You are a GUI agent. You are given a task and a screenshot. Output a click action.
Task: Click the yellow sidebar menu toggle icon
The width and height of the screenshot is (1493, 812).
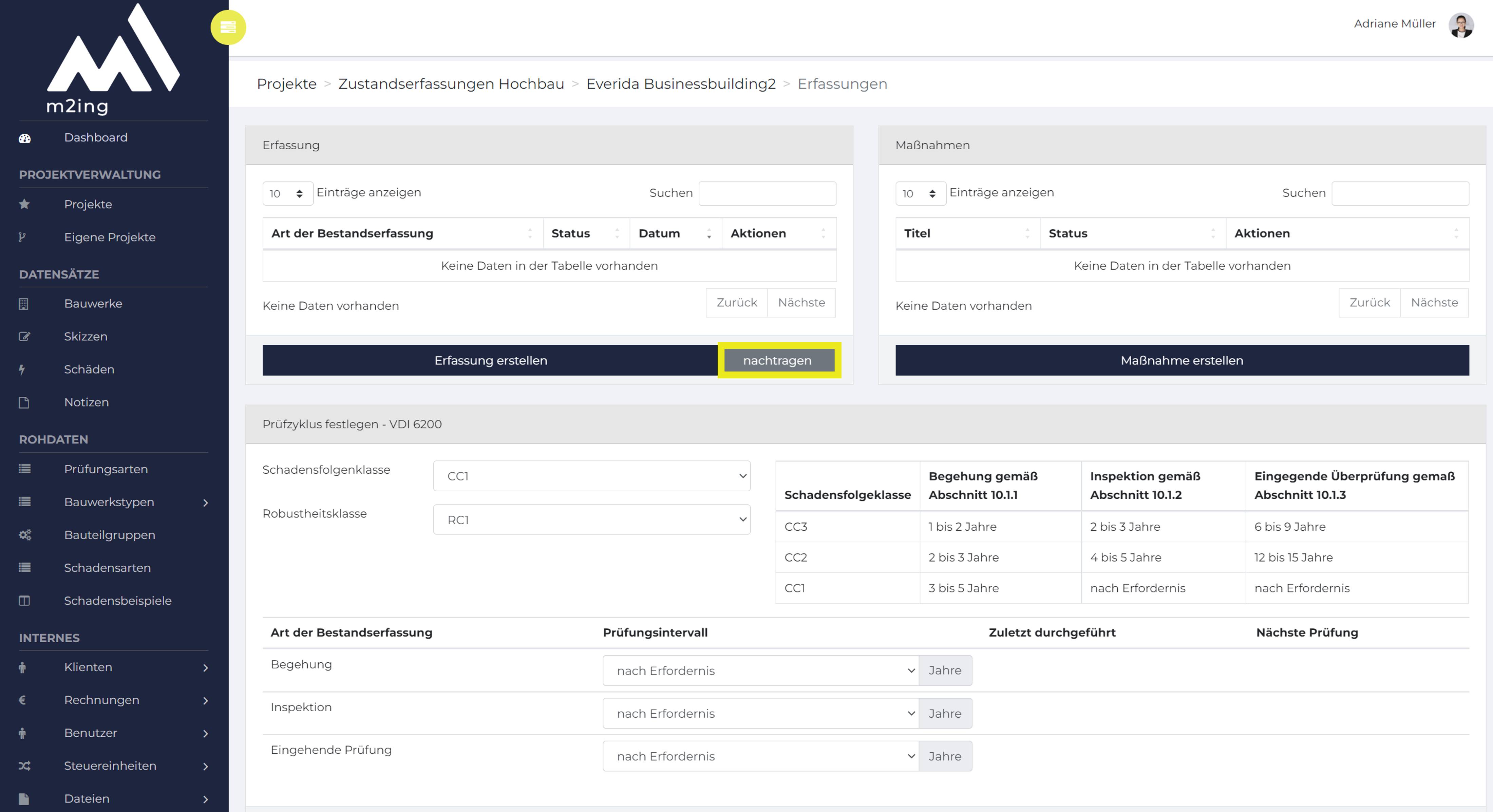(228, 27)
